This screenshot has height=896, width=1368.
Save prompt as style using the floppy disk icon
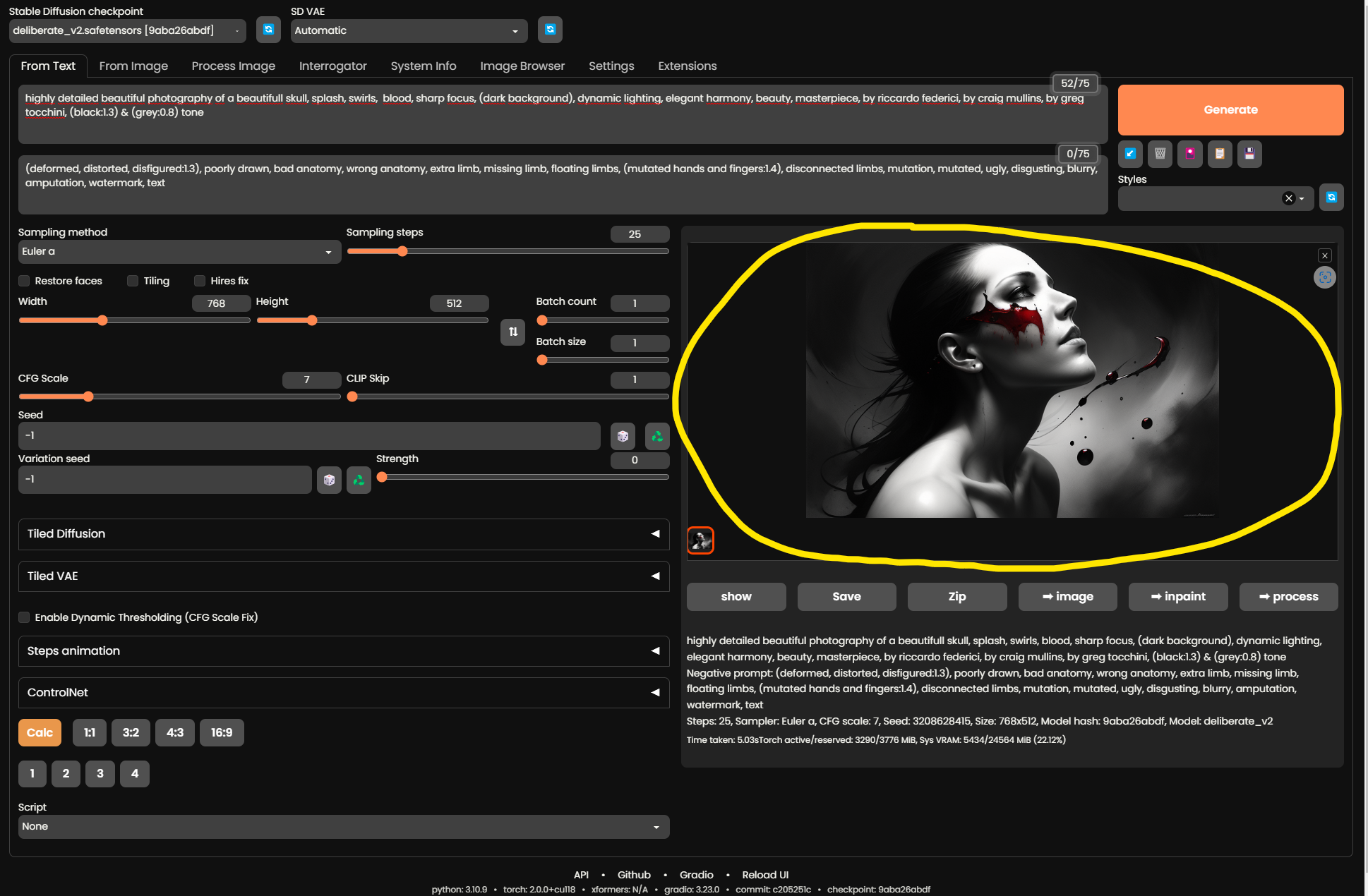tap(1249, 154)
